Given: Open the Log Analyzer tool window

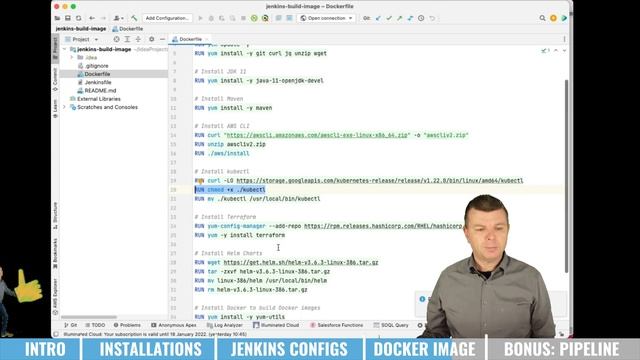Looking at the screenshot, I should point(225,325).
